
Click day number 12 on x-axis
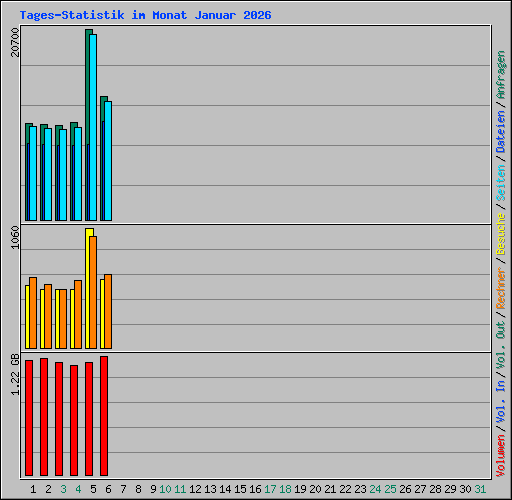(195, 489)
